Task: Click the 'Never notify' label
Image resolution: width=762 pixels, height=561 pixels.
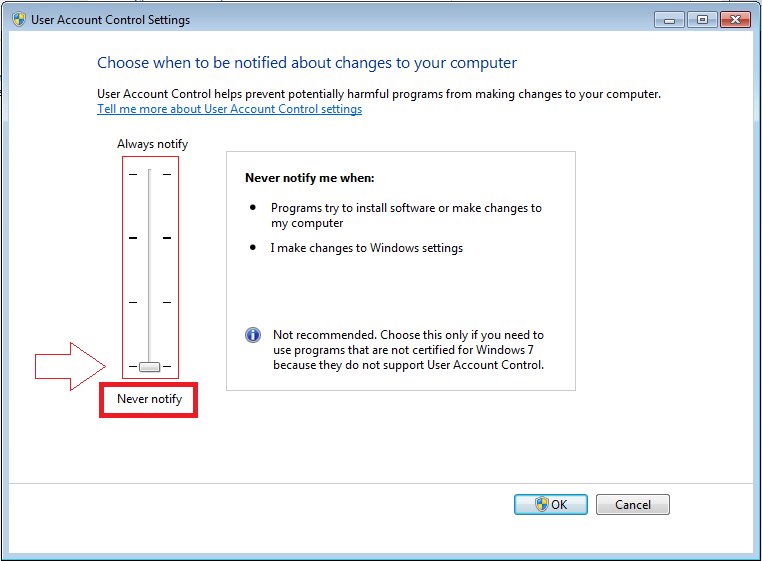Action: (x=149, y=399)
